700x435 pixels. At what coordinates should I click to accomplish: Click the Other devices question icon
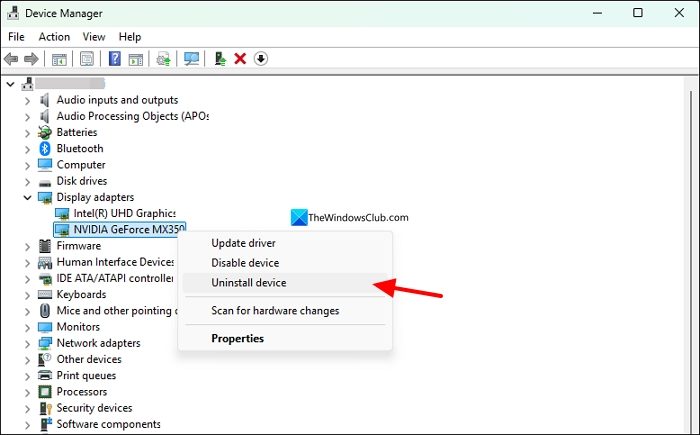pyautogui.click(x=45, y=359)
